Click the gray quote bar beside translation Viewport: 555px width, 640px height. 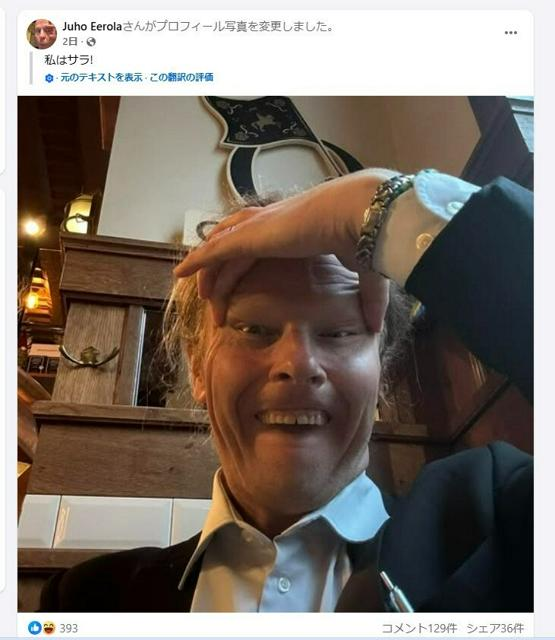tap(31, 68)
